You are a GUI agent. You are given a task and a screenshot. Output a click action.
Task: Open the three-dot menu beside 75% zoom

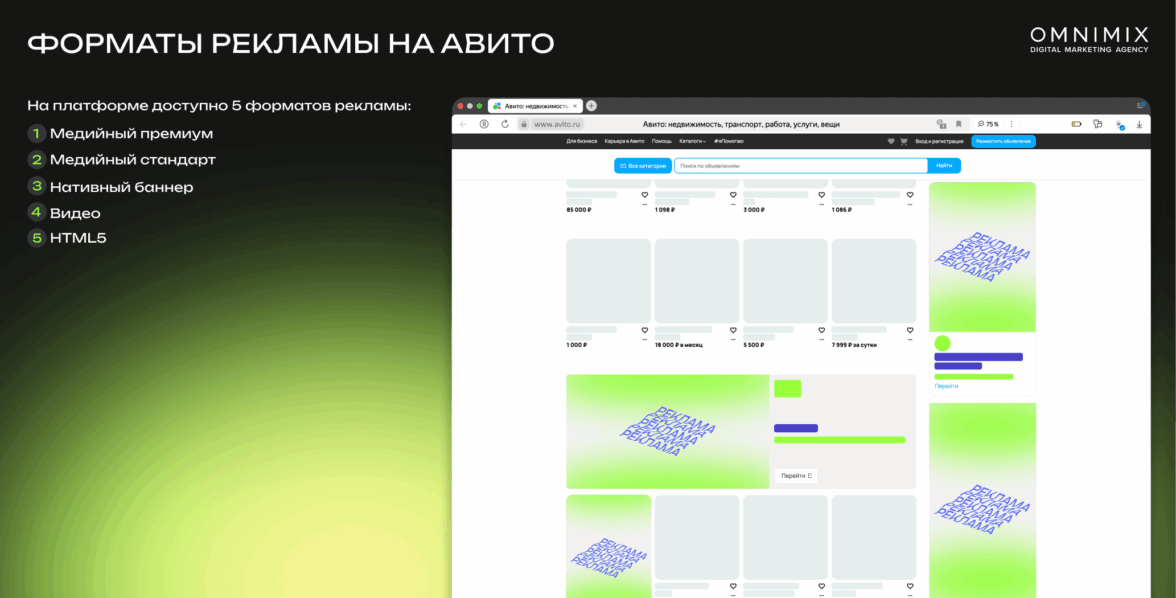(x=1011, y=125)
